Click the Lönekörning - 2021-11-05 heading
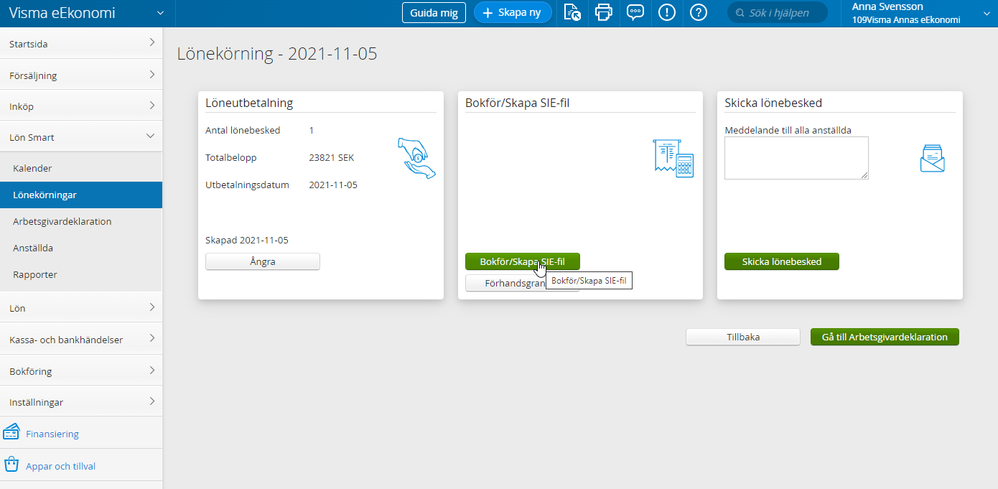This screenshot has height=489, width=998. click(277, 53)
